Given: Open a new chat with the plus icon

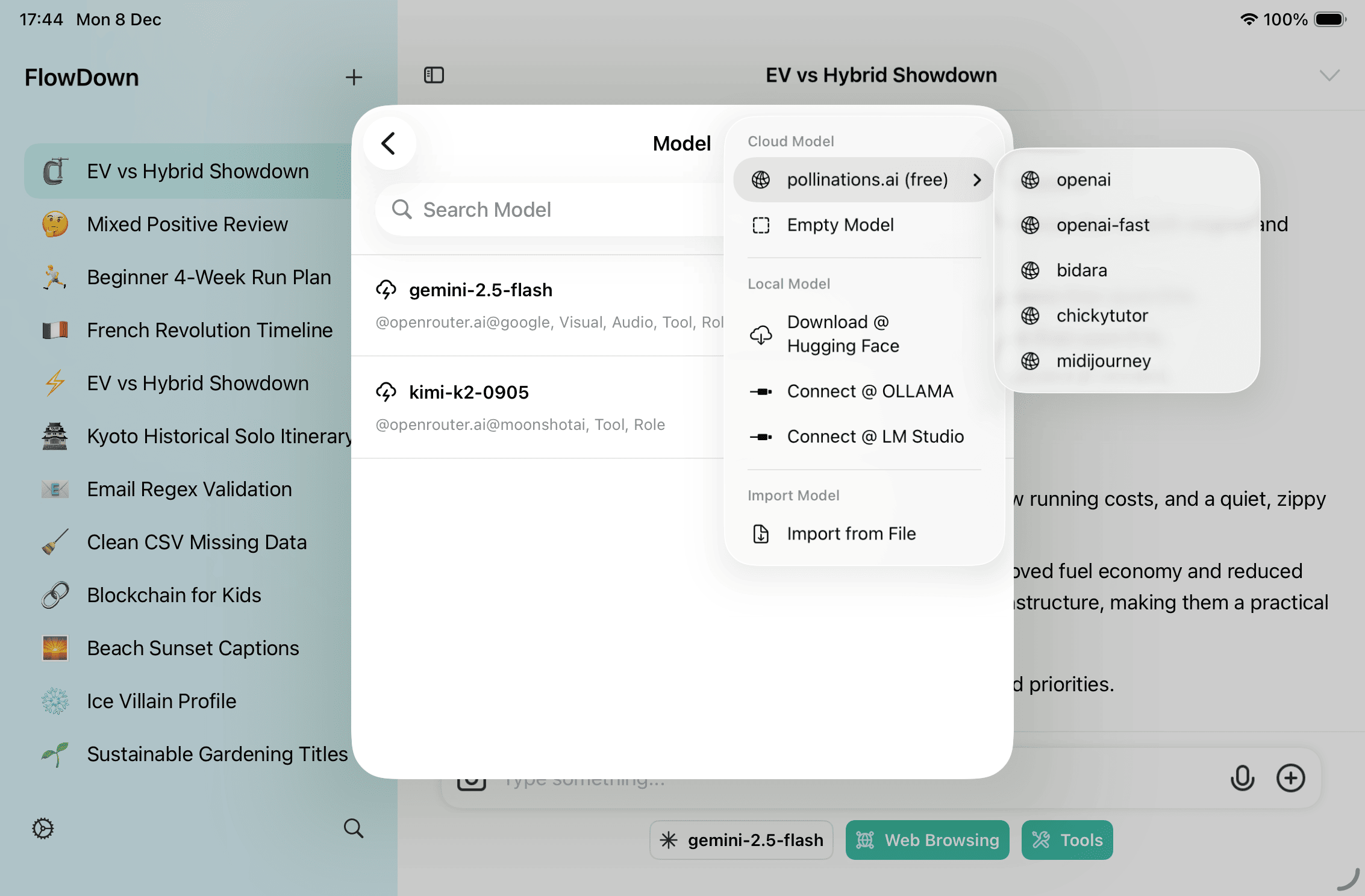Looking at the screenshot, I should coord(354,77).
